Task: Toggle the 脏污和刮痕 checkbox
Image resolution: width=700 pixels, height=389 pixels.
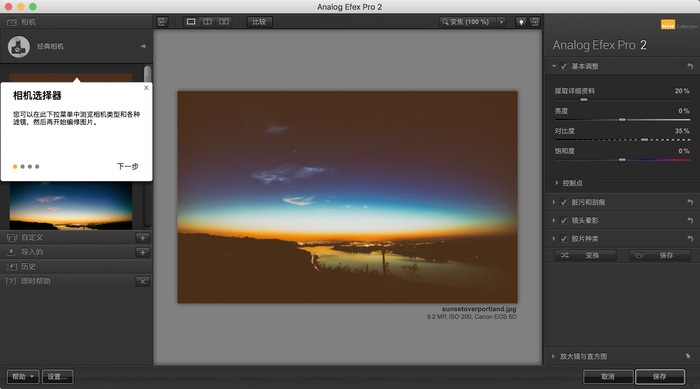Action: coord(564,202)
